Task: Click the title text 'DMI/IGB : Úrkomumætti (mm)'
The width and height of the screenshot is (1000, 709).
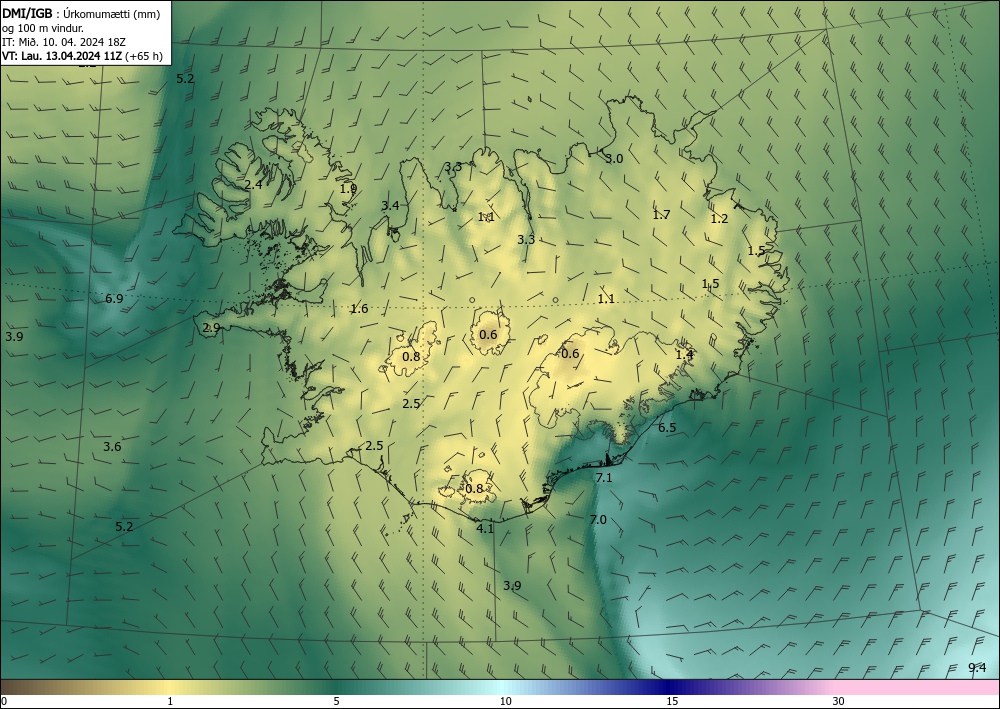Action: coord(81,14)
